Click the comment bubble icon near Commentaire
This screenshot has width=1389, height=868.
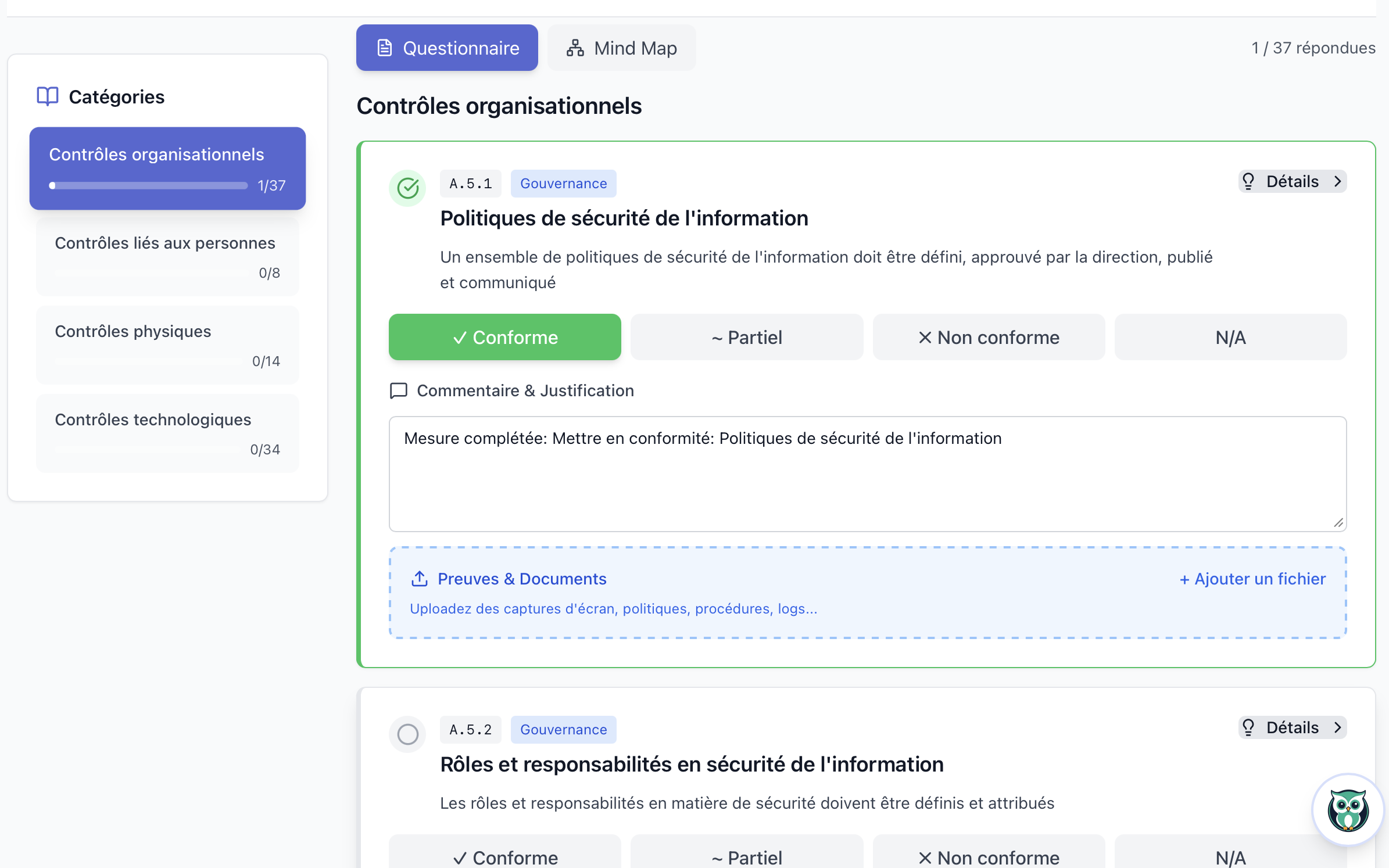[398, 390]
